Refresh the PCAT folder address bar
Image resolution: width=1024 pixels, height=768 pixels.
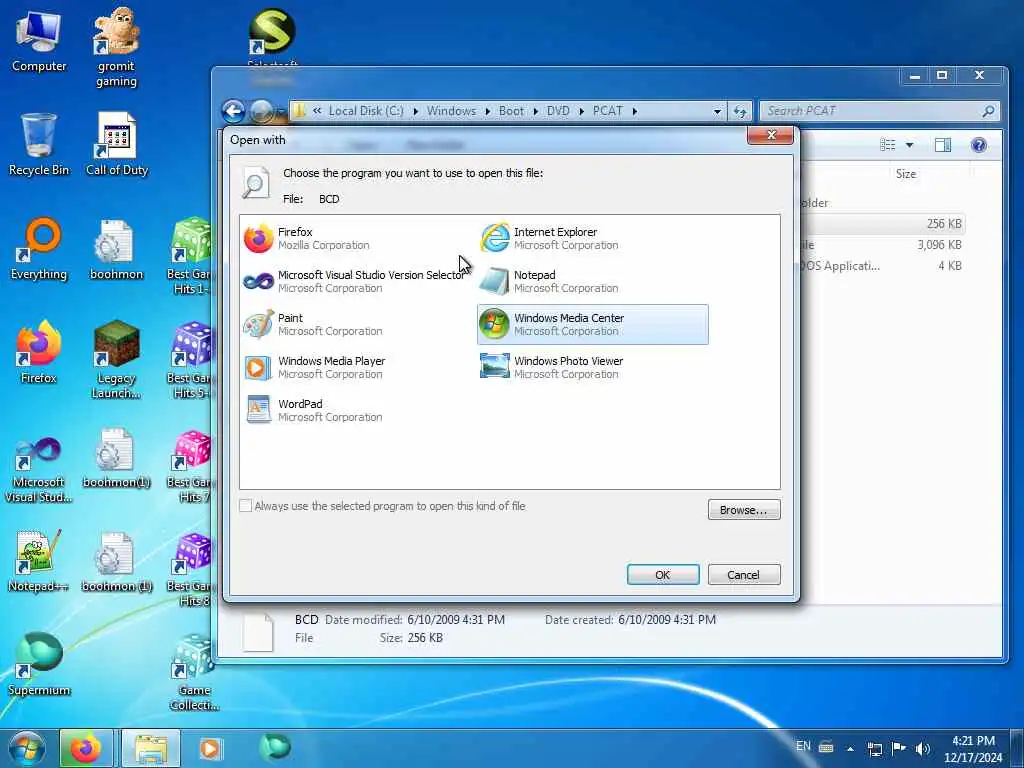click(x=740, y=111)
